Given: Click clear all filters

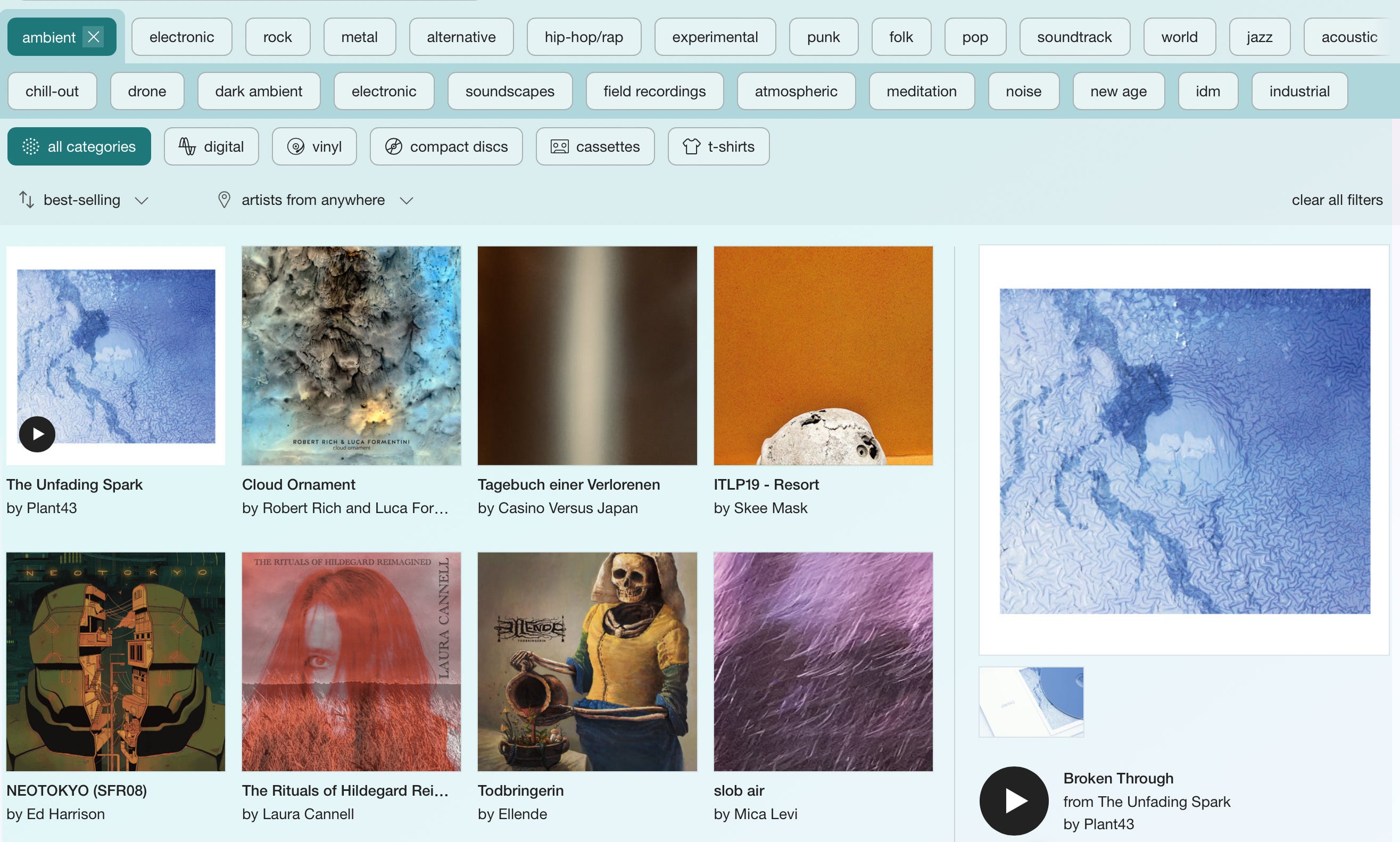Looking at the screenshot, I should (1337, 200).
